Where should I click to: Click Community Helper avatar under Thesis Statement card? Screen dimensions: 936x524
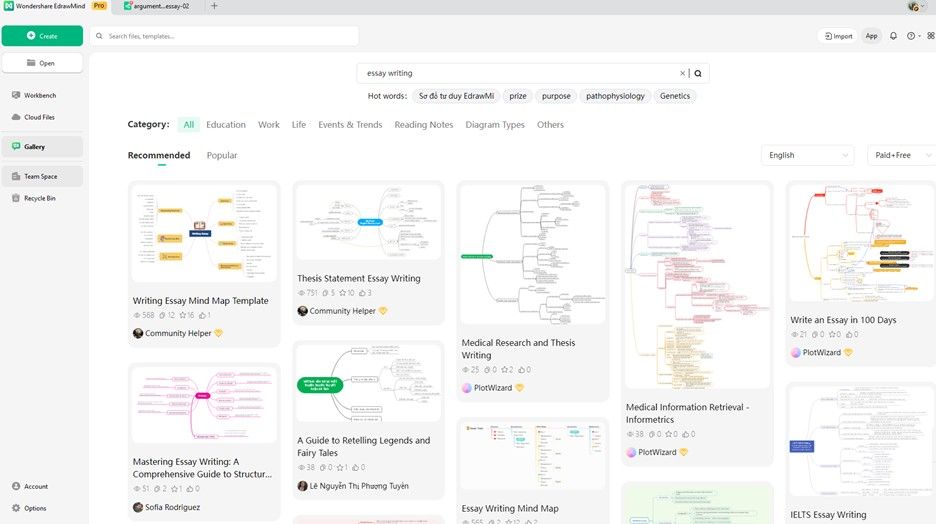click(x=303, y=311)
